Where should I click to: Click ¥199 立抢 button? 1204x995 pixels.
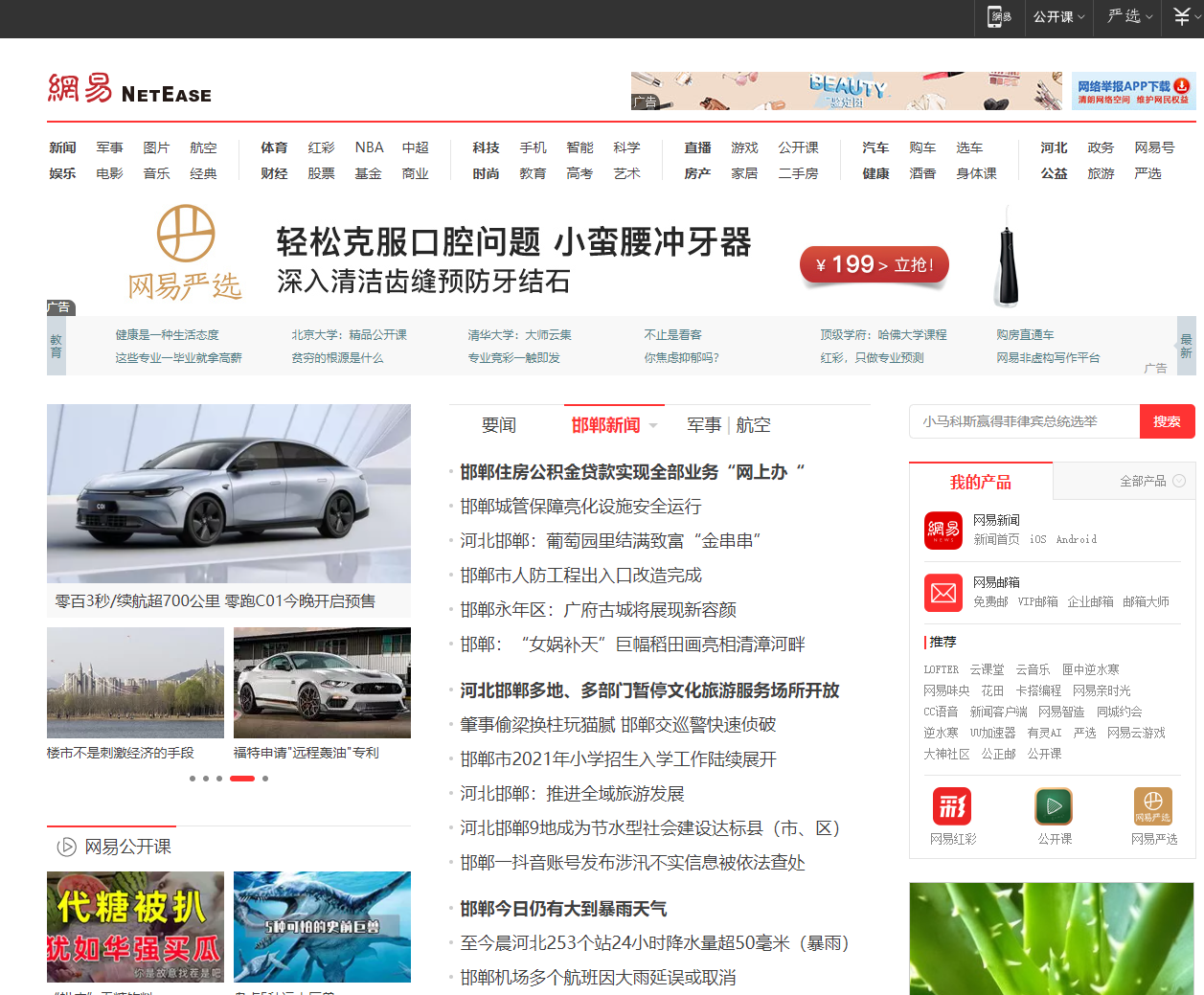(875, 265)
